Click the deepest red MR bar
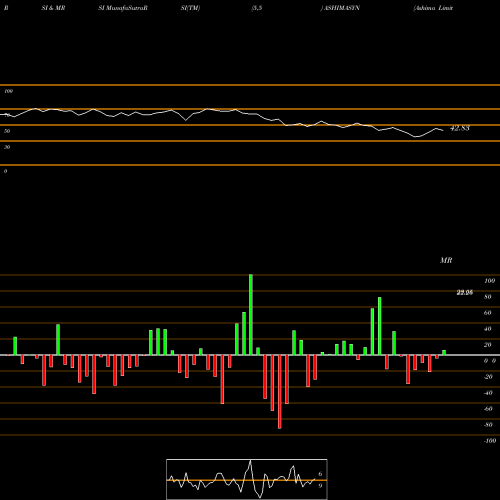 (279, 392)
